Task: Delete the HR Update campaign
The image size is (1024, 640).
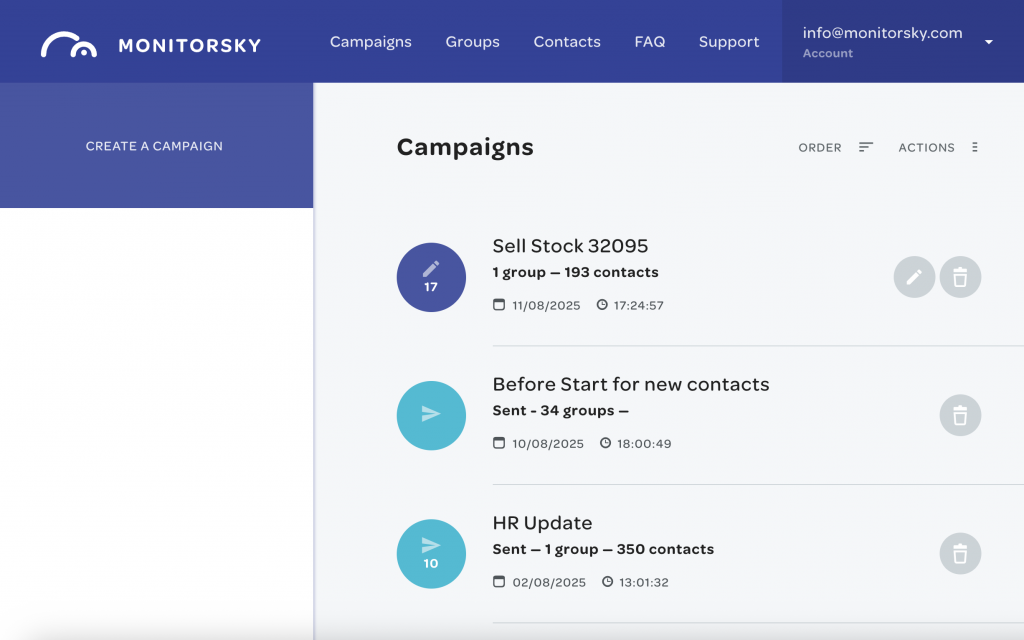Action: pyautogui.click(x=960, y=554)
